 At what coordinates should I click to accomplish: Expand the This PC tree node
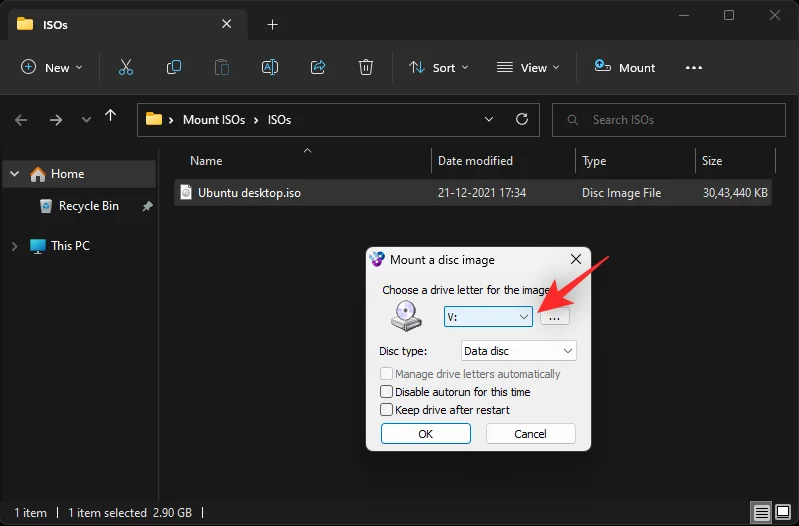pyautogui.click(x=15, y=246)
